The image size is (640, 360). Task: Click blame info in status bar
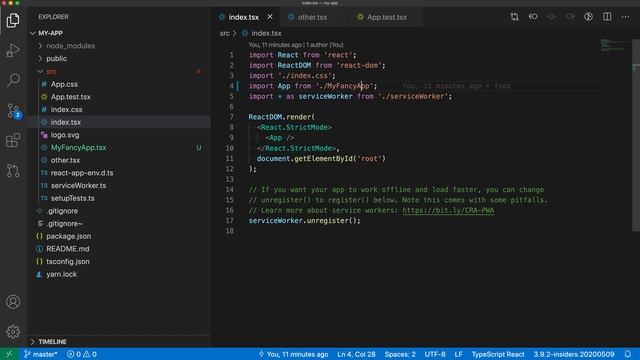point(293,354)
